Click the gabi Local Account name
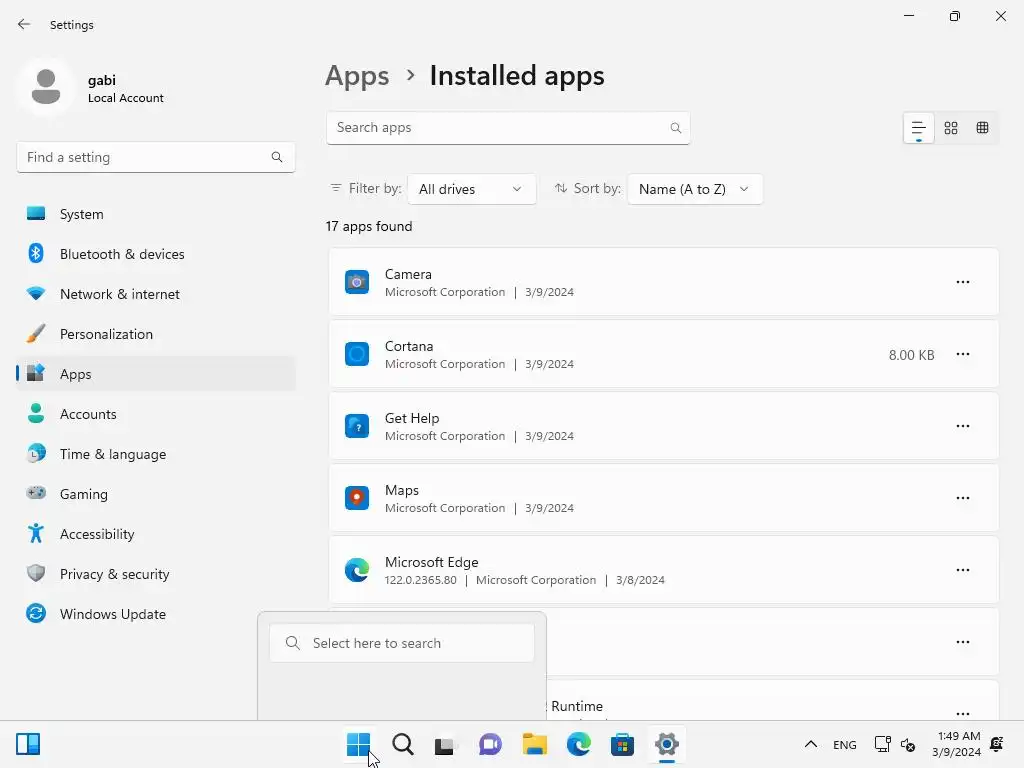 click(125, 88)
